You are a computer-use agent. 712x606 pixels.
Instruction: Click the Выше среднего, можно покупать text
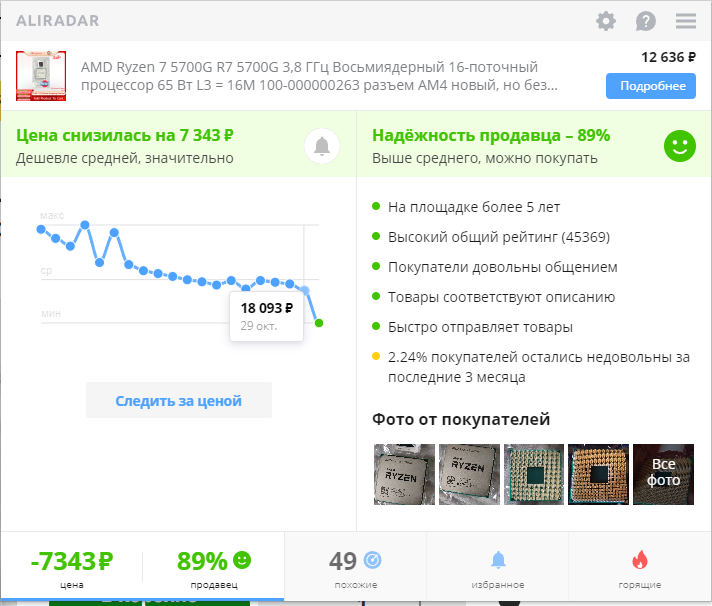point(485,158)
